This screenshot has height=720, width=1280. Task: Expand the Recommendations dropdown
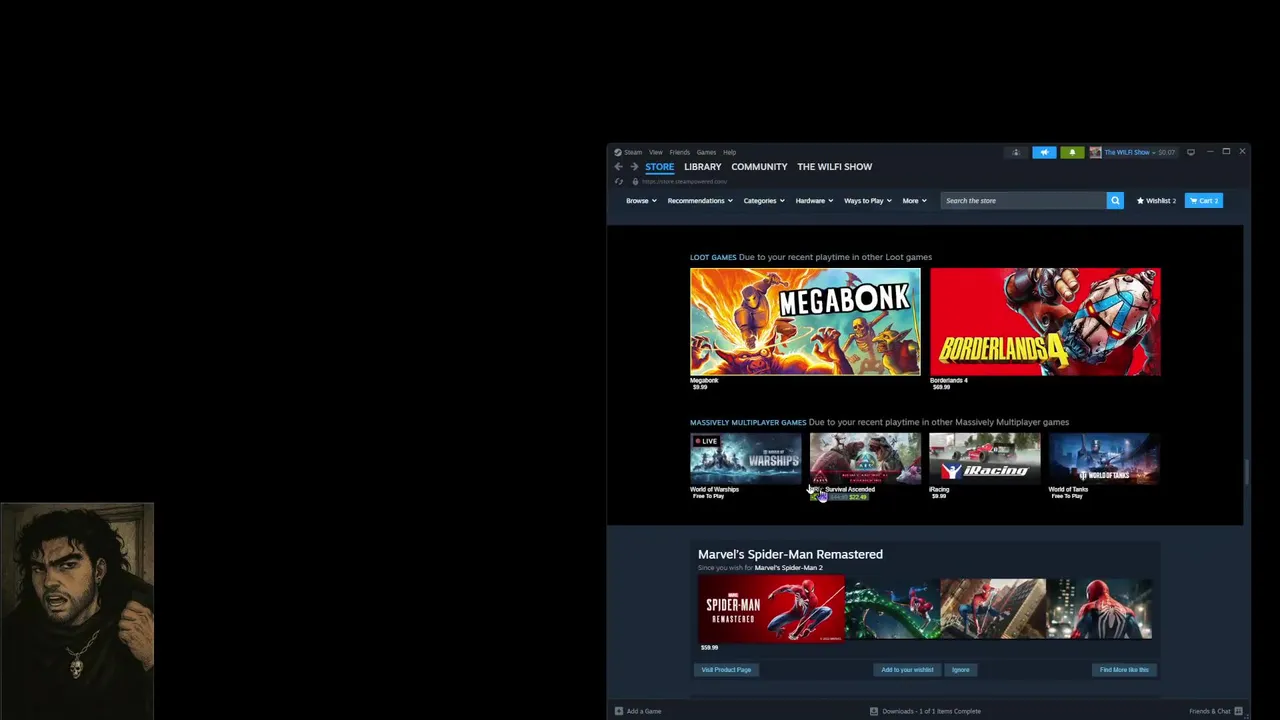click(700, 201)
